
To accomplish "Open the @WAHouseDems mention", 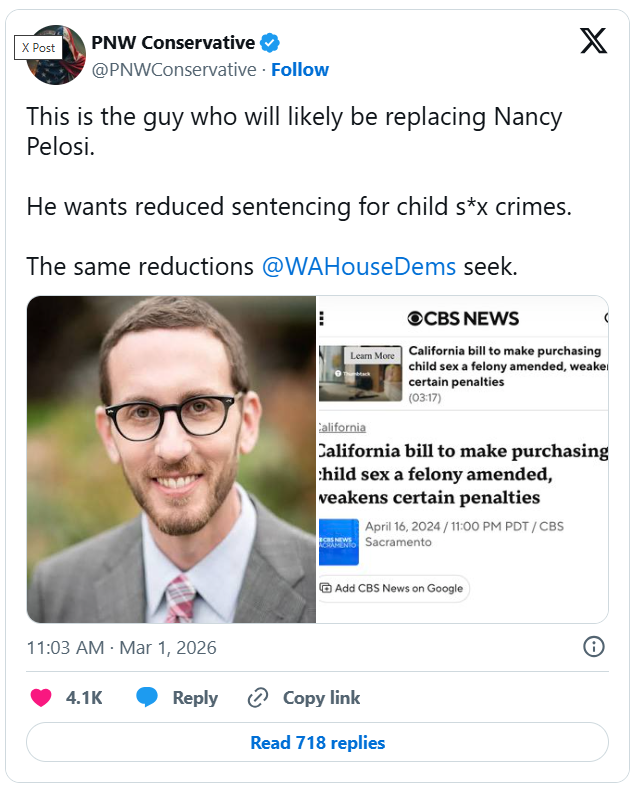I will pyautogui.click(x=358, y=267).
